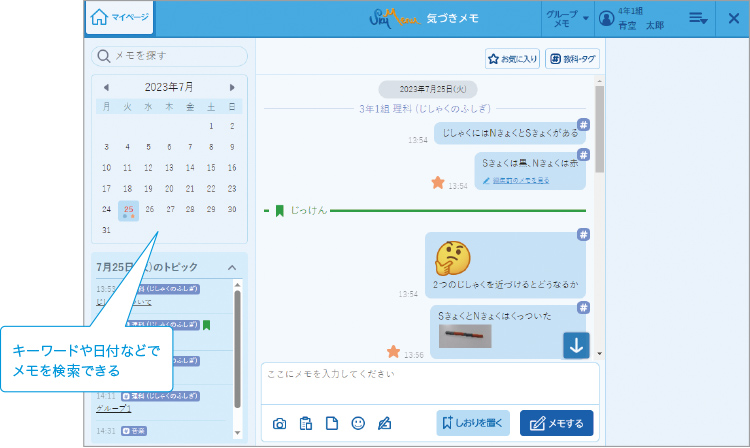The height and width of the screenshot is (448, 750).
Task: Collapse the 7月25日 topics panel
Action: click(232, 267)
